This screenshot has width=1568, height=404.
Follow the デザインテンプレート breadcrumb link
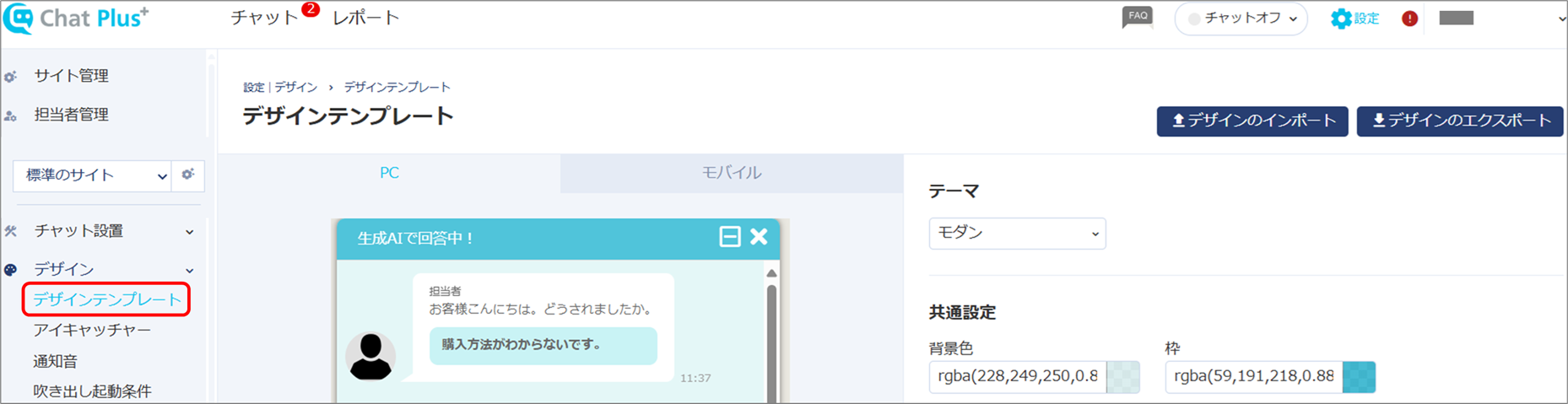[x=397, y=87]
